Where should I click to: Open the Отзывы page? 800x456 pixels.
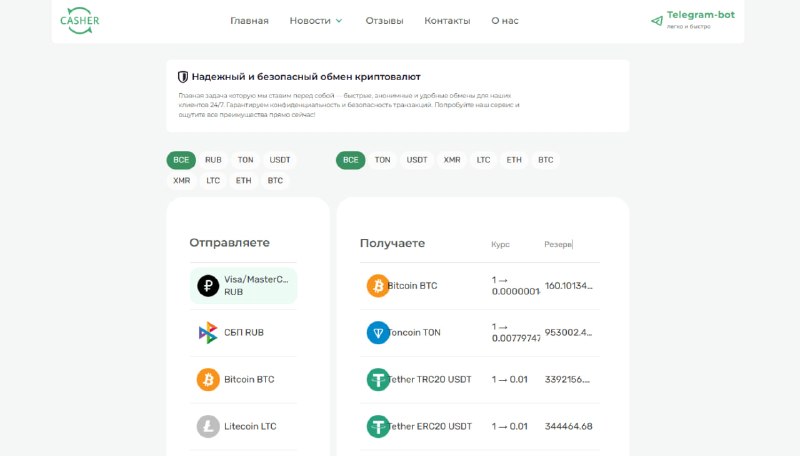coord(384,21)
